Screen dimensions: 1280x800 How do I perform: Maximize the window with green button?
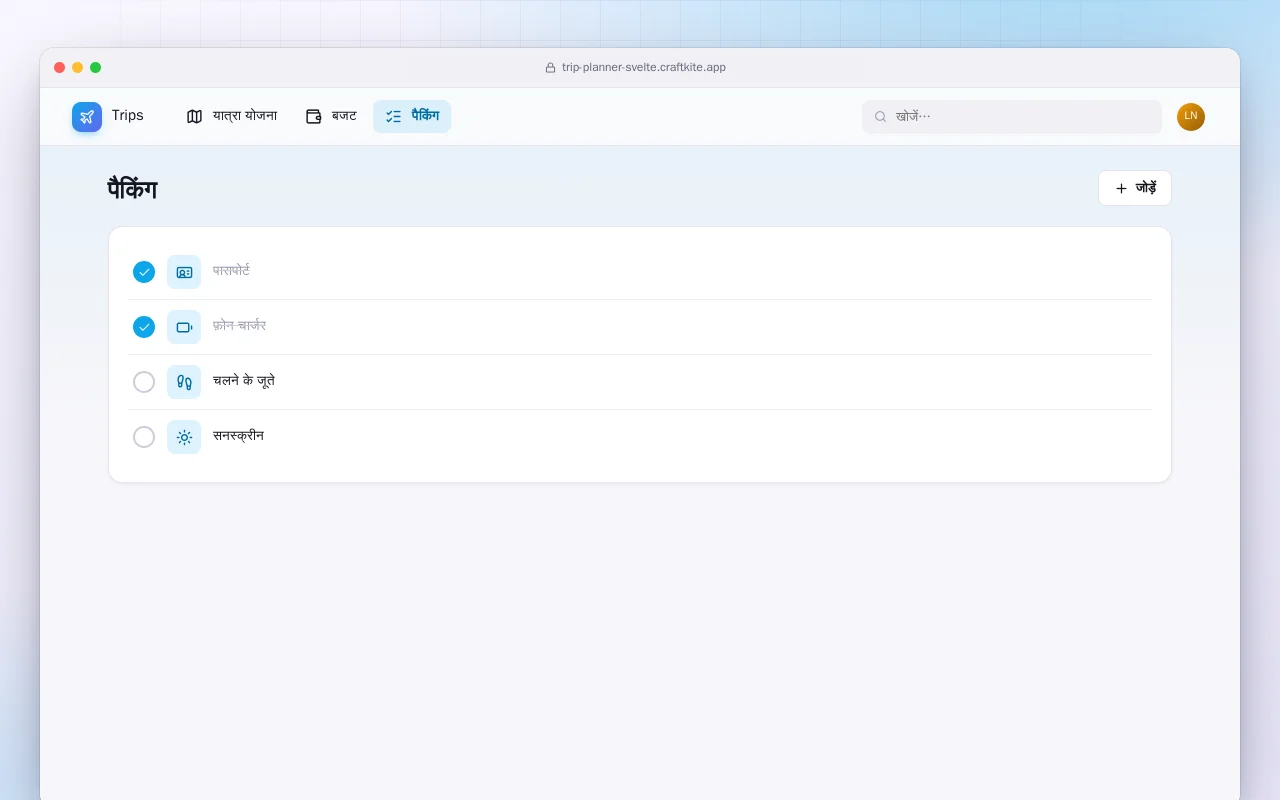pos(96,68)
